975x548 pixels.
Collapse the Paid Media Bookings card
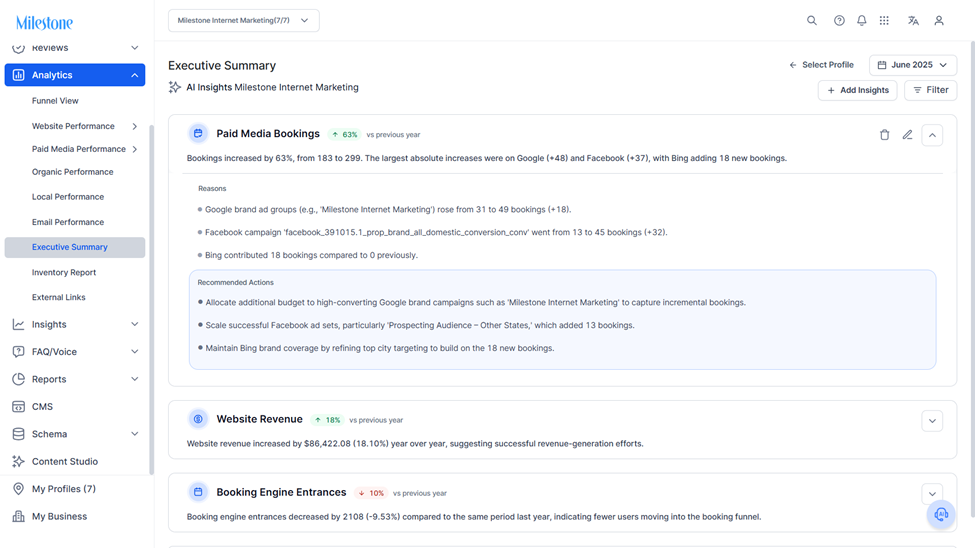[x=932, y=135]
